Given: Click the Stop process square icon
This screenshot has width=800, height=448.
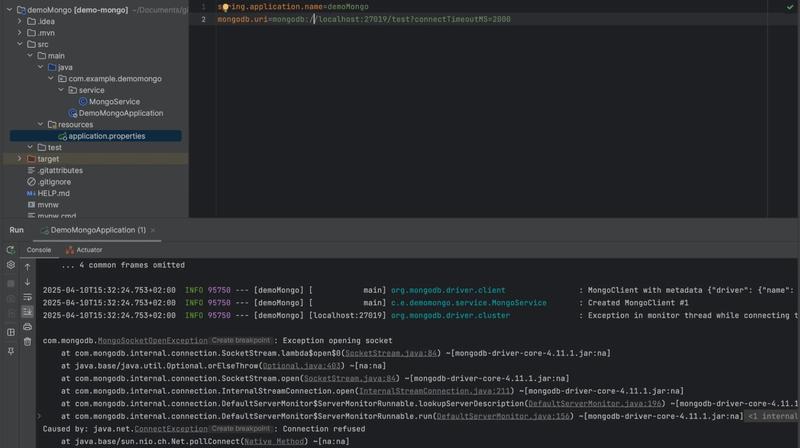Looking at the screenshot, I should pos(11,283).
